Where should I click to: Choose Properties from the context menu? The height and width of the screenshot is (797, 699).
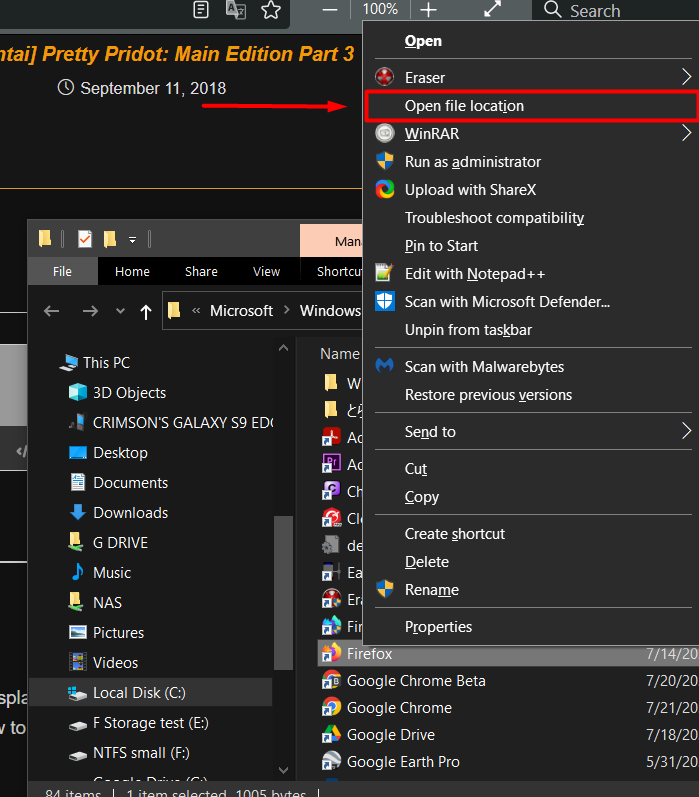[x=438, y=627]
